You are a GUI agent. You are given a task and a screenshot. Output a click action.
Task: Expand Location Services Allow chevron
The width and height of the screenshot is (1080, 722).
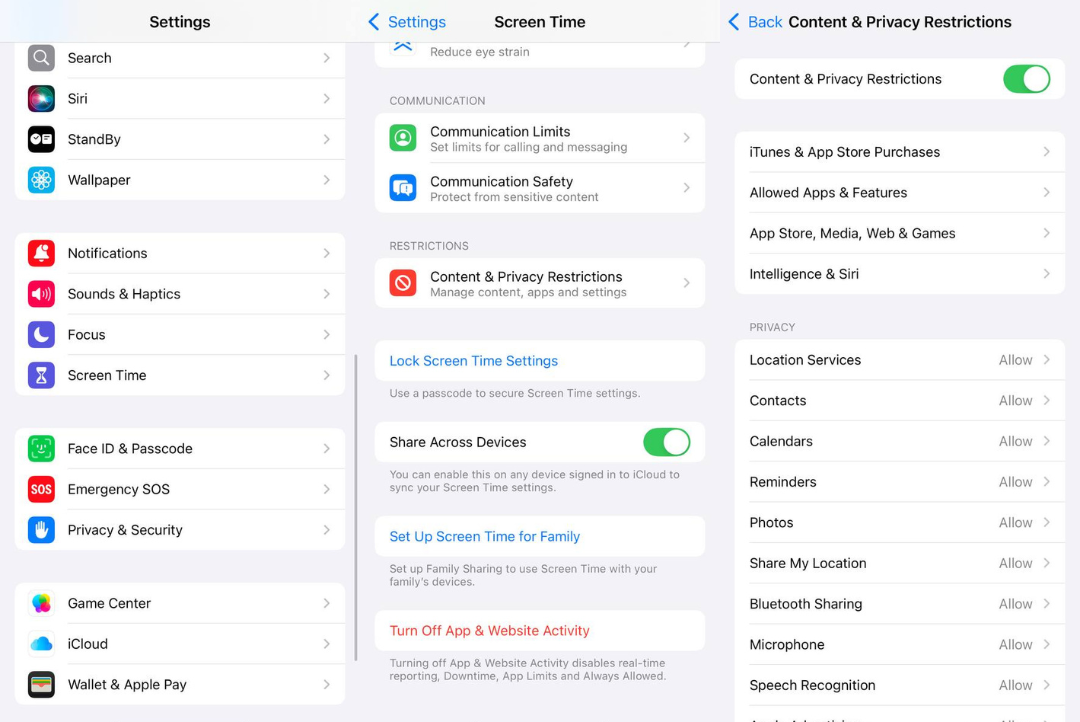pyautogui.click(x=1046, y=360)
